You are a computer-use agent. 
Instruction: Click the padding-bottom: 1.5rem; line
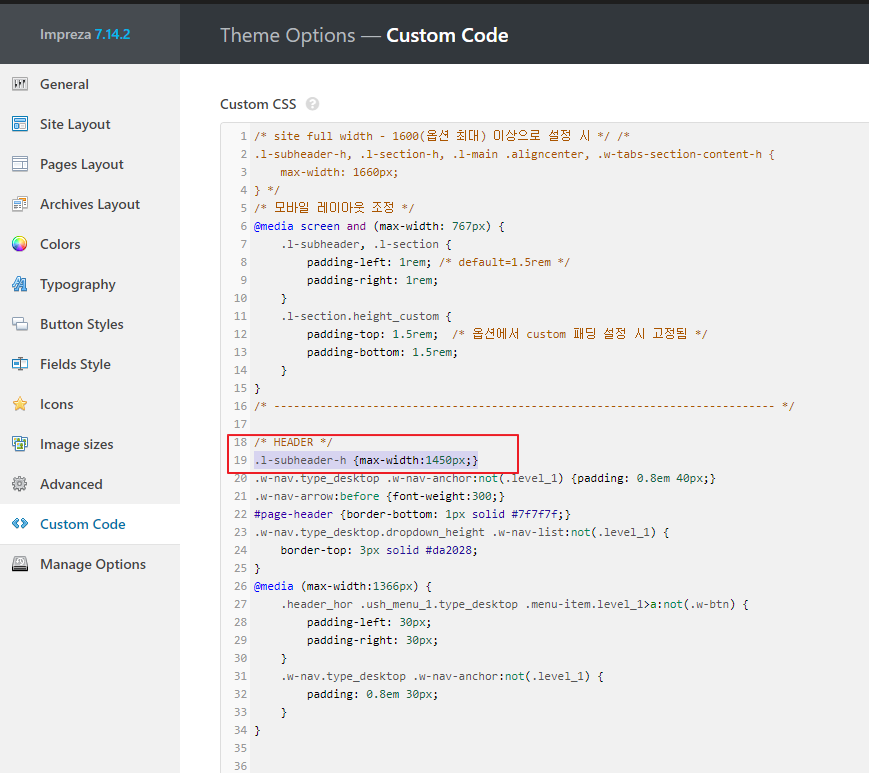point(382,352)
